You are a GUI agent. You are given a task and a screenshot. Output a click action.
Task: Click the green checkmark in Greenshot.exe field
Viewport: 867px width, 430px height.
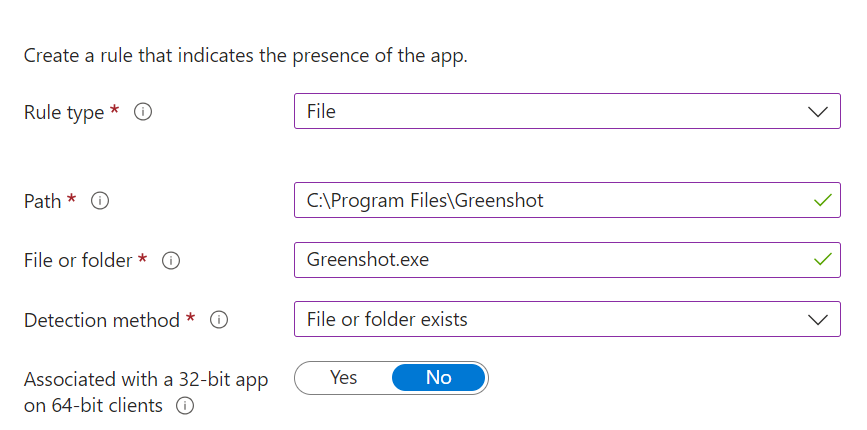pyautogui.click(x=823, y=259)
